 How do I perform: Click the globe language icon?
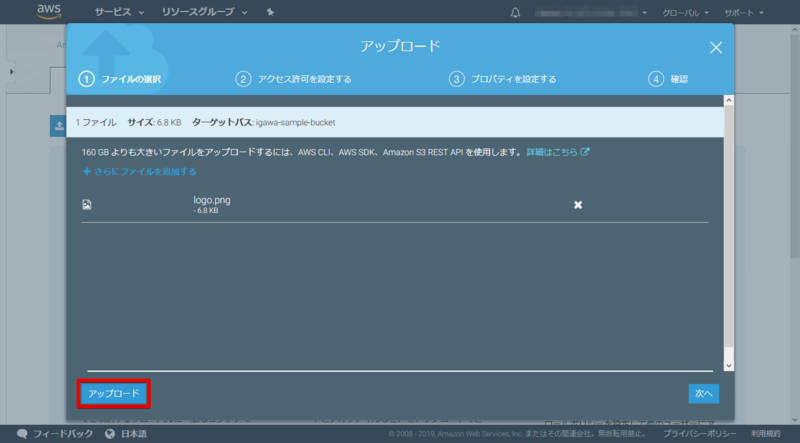[x=110, y=434]
